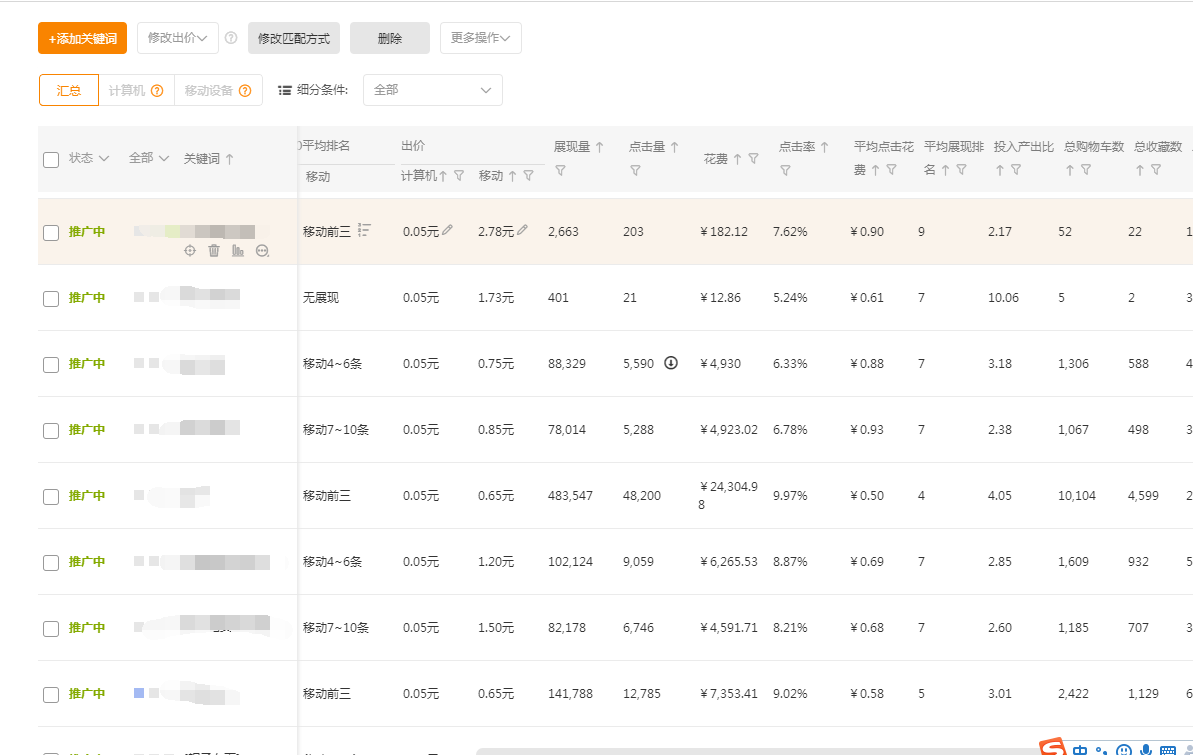
Task: Click the 添加关键词 button
Action: [82, 38]
